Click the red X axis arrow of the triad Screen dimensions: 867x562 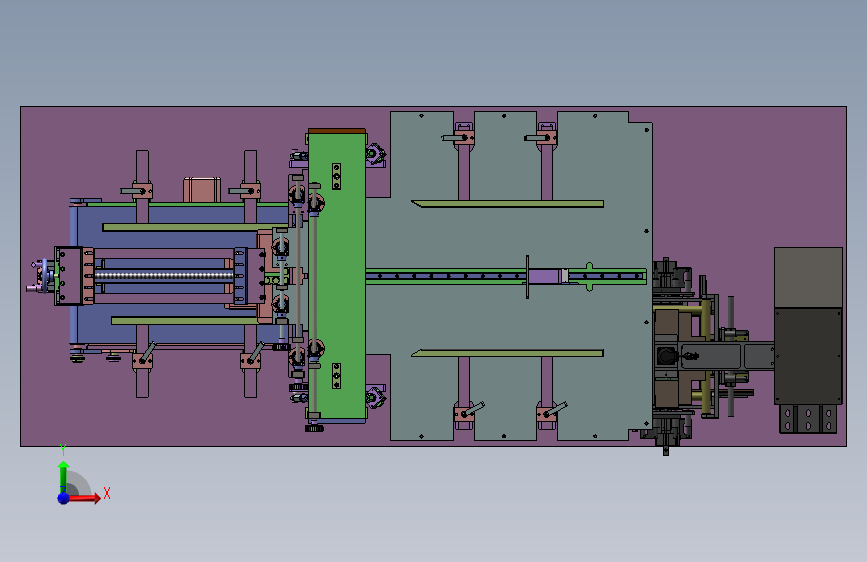click(83, 498)
